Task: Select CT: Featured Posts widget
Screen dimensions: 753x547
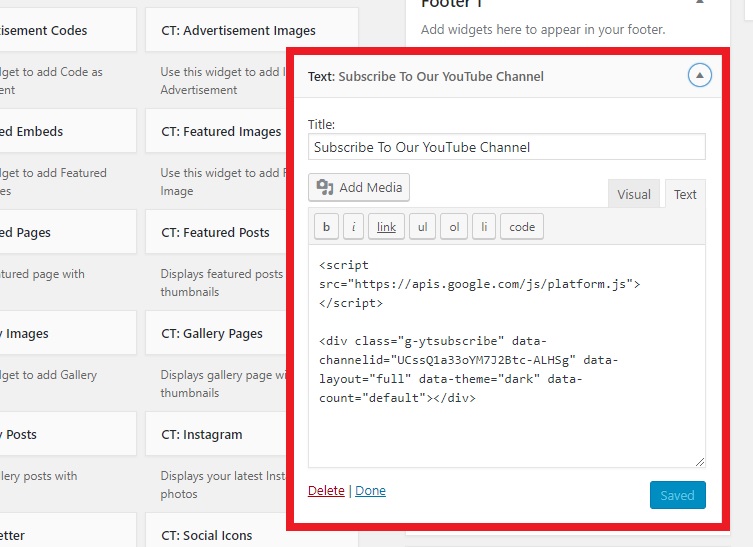Action: [215, 232]
